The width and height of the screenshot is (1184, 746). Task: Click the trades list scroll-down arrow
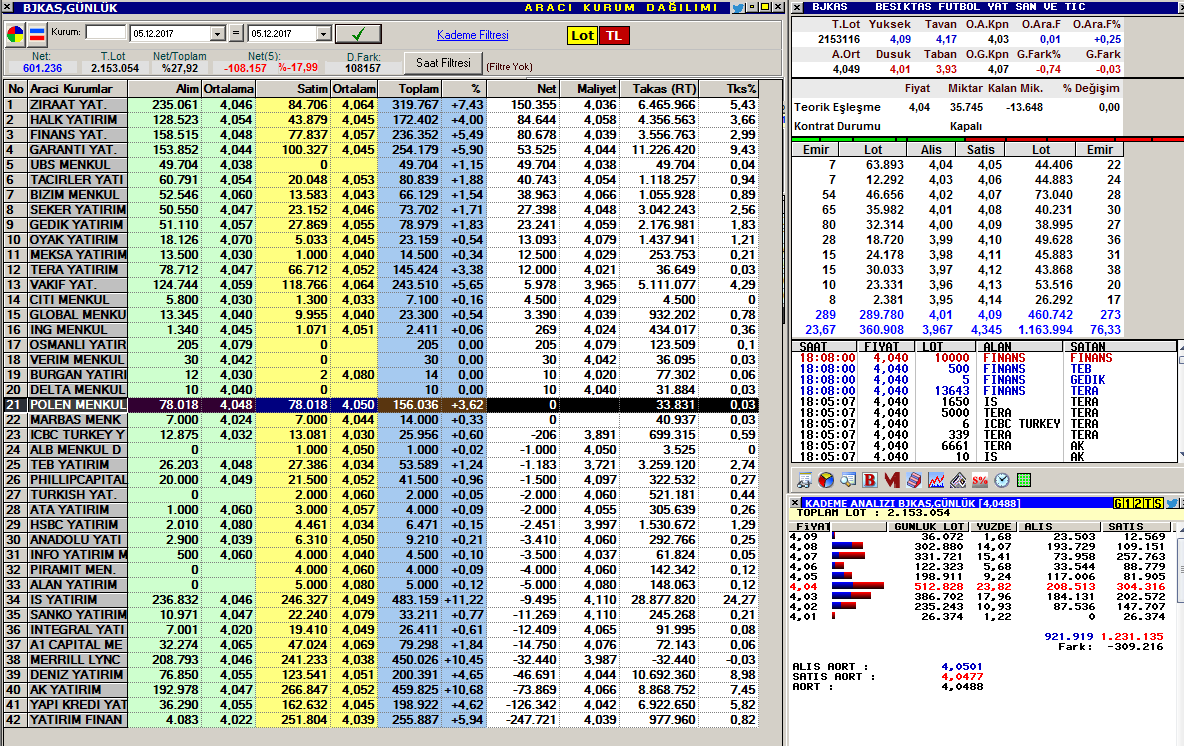pos(1180,455)
